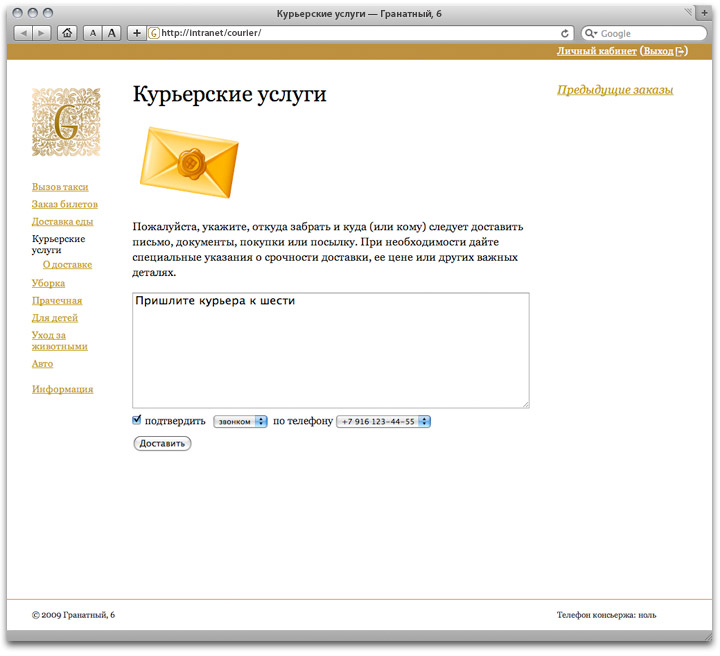The width and height of the screenshot is (720, 656).
Task: Open the phone number dropdown
Action: coord(383,422)
